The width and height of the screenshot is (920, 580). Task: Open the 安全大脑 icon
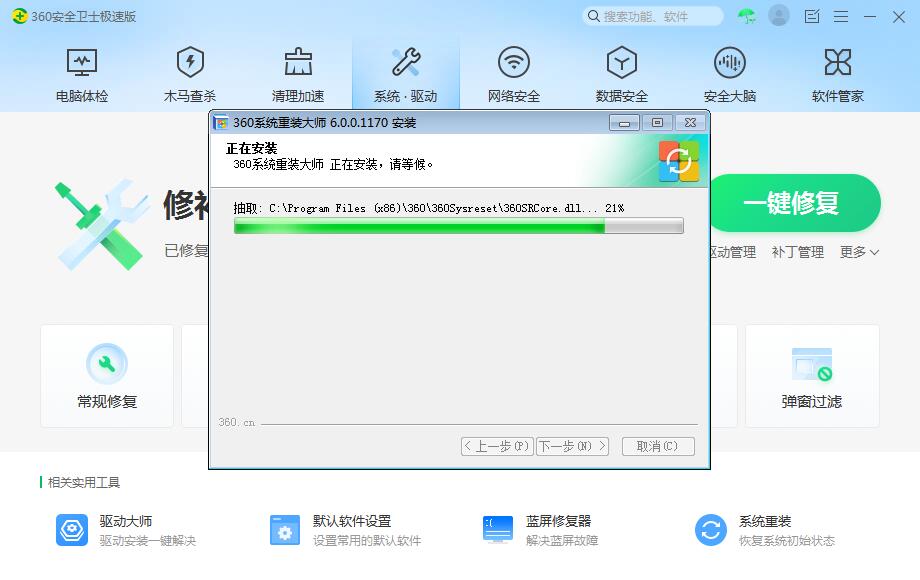730,62
